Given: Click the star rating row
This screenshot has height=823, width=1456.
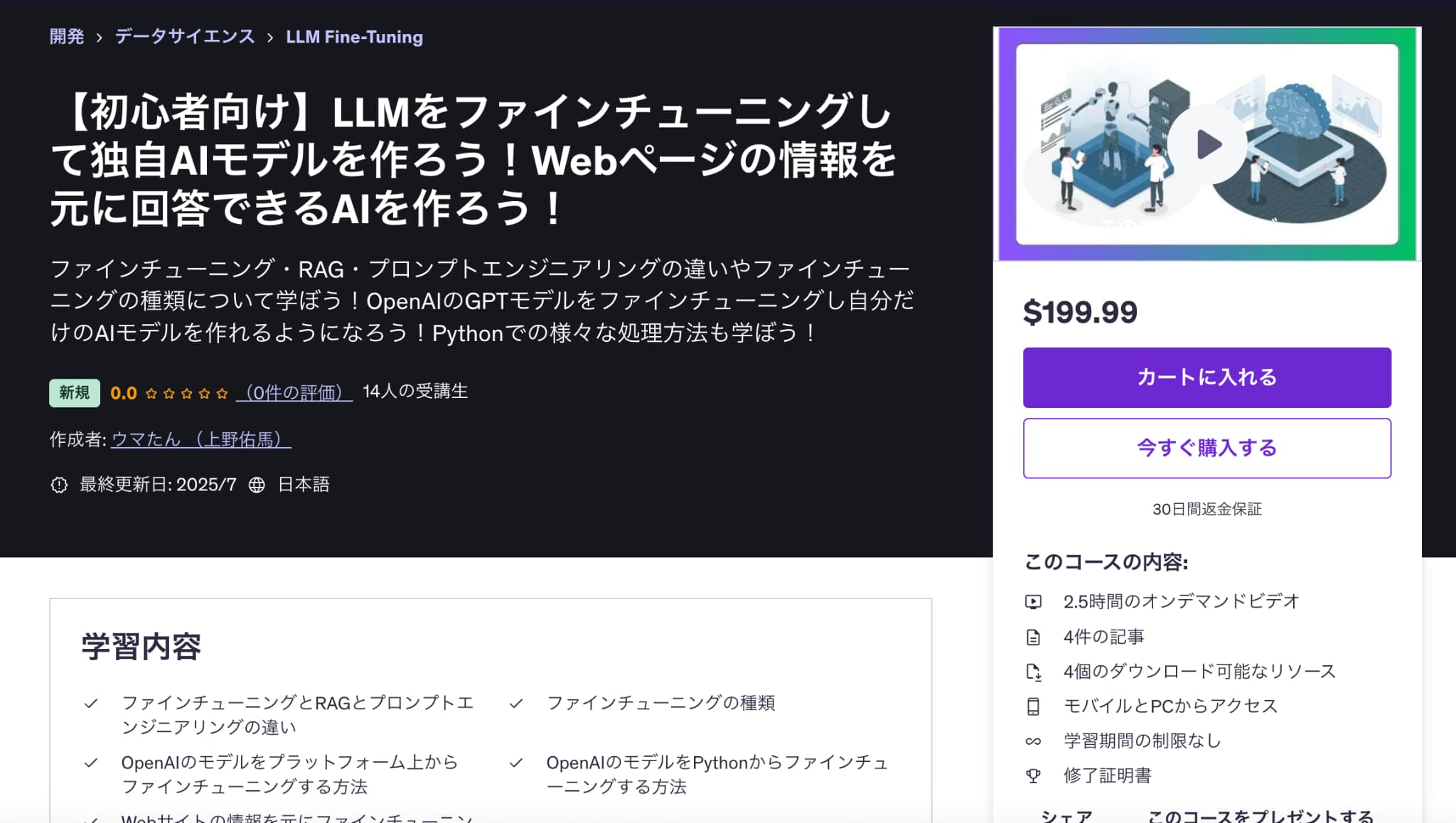Looking at the screenshot, I should [x=186, y=393].
